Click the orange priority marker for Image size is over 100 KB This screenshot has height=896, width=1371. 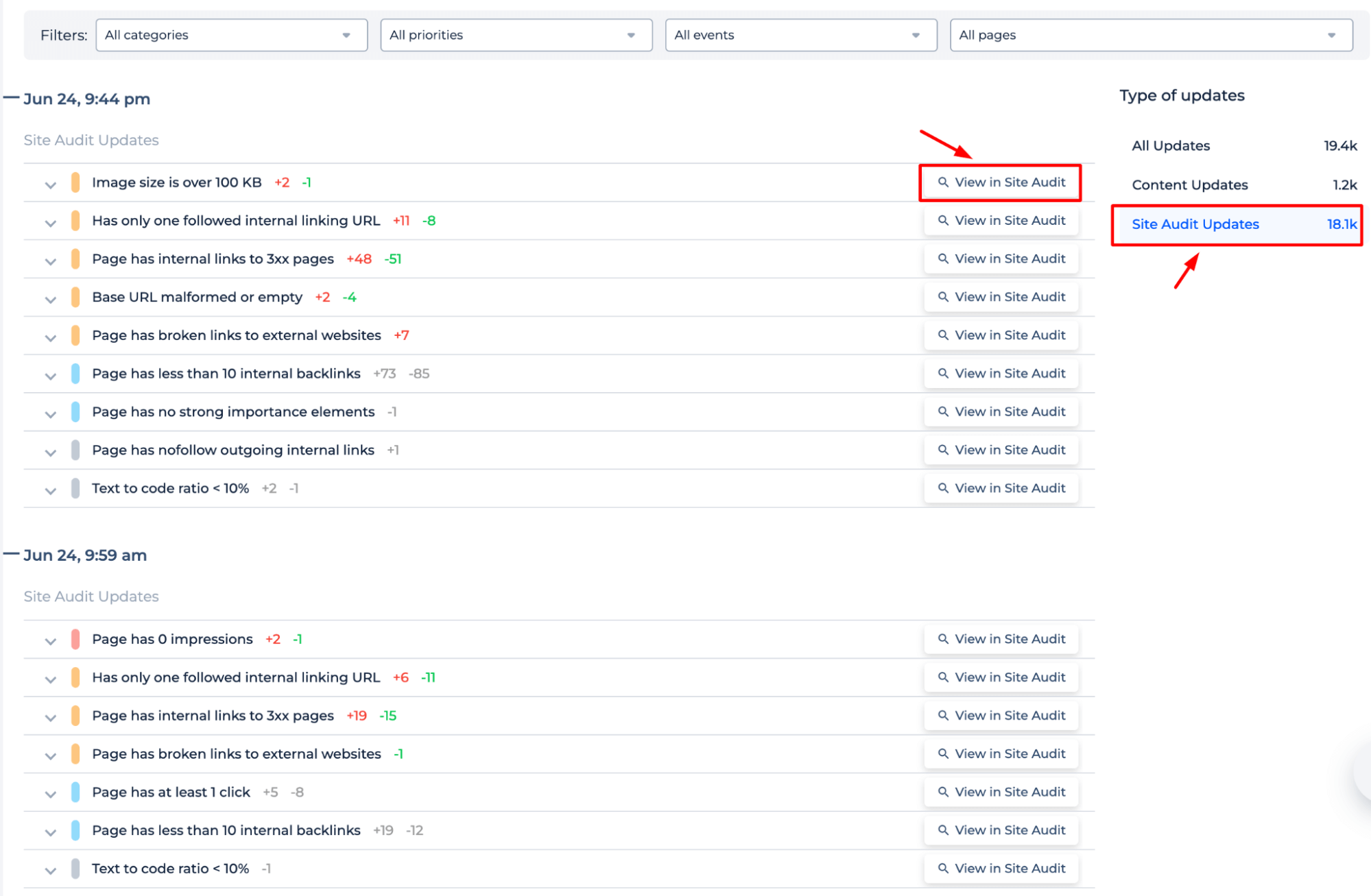[75, 182]
